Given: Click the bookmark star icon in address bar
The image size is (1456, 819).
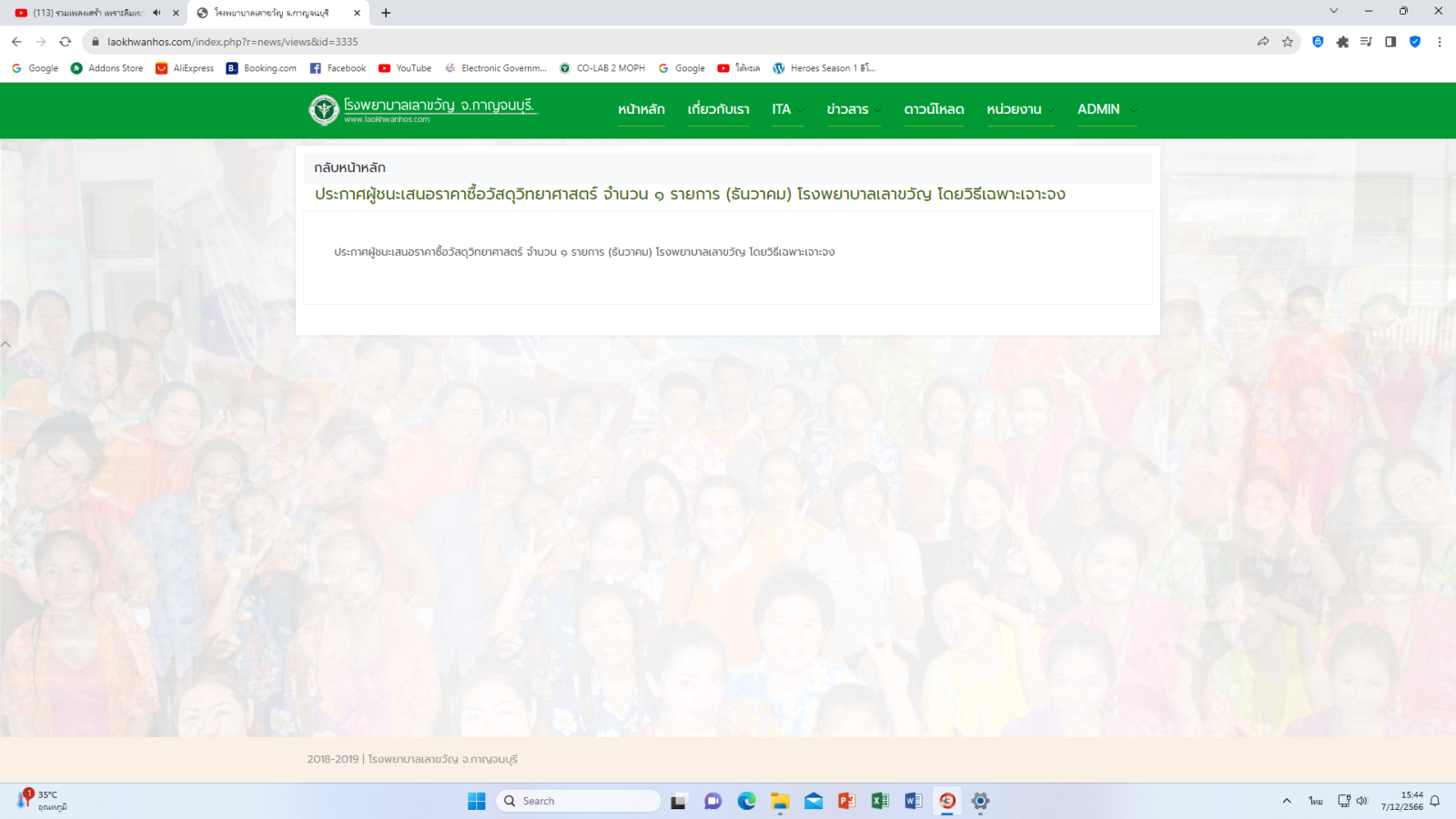Looking at the screenshot, I should click(1288, 42).
